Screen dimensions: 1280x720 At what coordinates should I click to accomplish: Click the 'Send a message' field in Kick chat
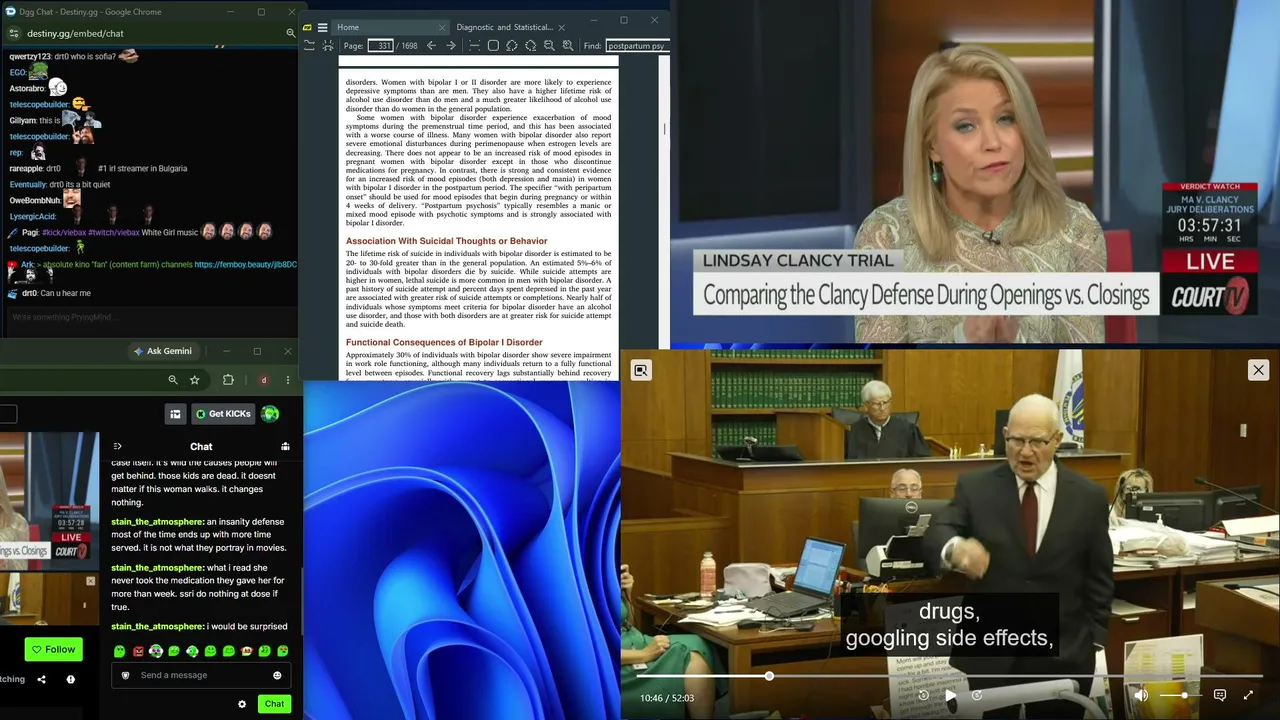click(x=200, y=675)
